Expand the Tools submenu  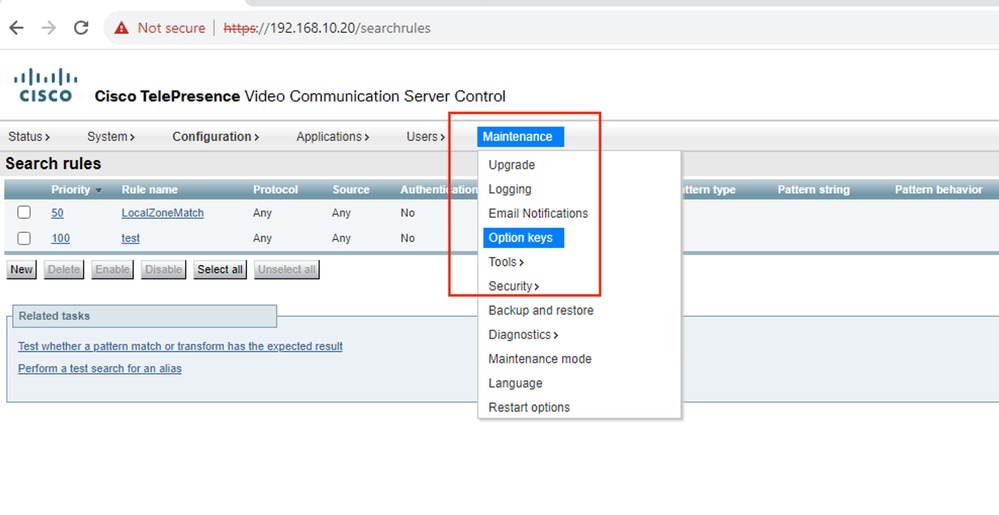(x=506, y=262)
